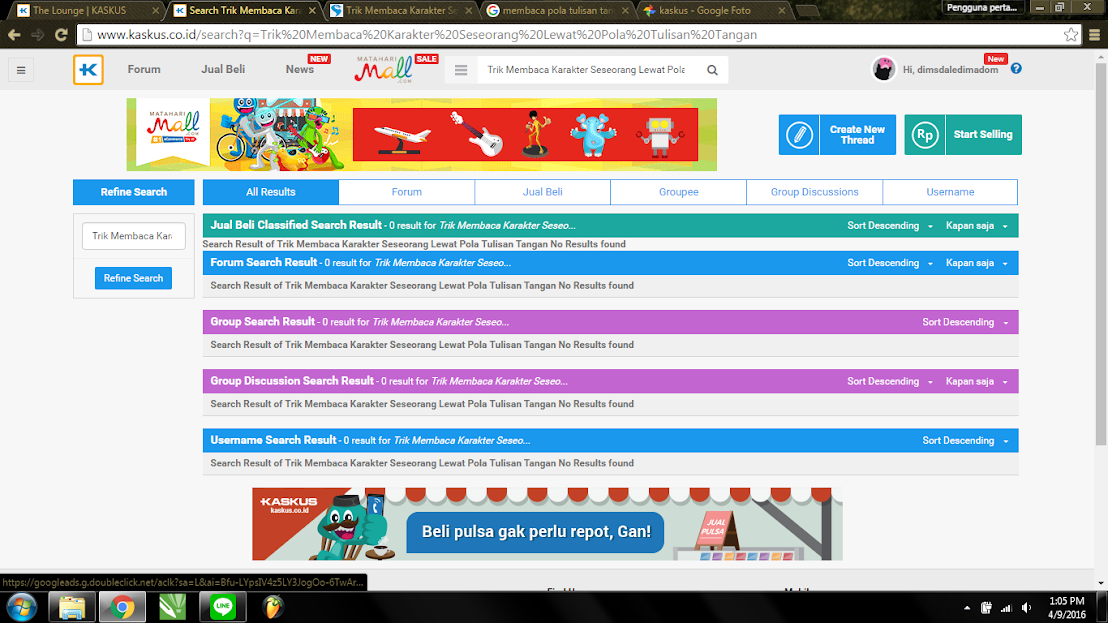
Task: Close the 'kaskus - Google Foto' tab
Action: 782,11
